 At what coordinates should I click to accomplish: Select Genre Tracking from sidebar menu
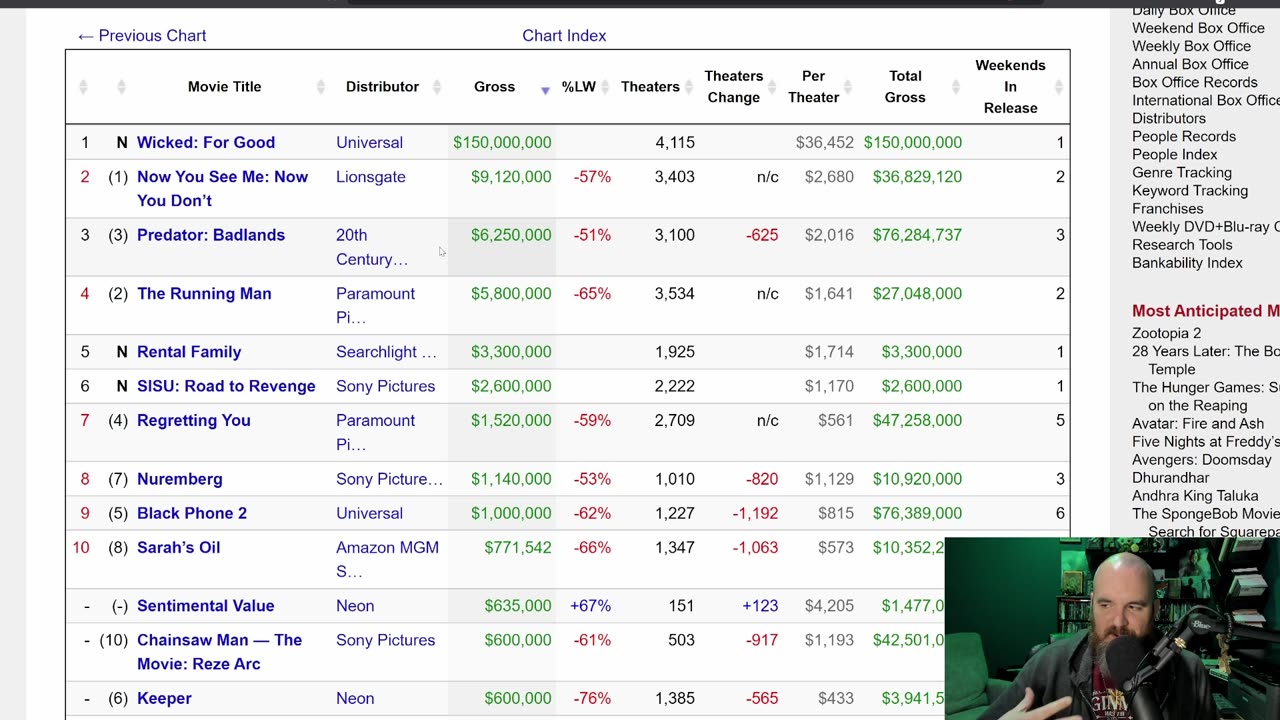point(1181,172)
